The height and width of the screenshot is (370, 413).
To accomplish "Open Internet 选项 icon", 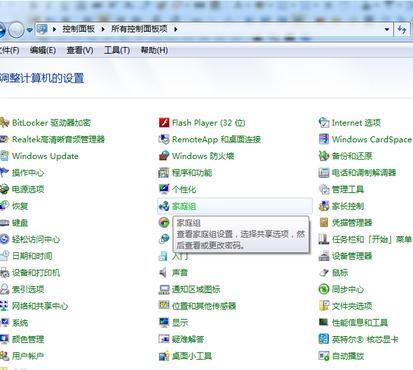I will [324, 123].
